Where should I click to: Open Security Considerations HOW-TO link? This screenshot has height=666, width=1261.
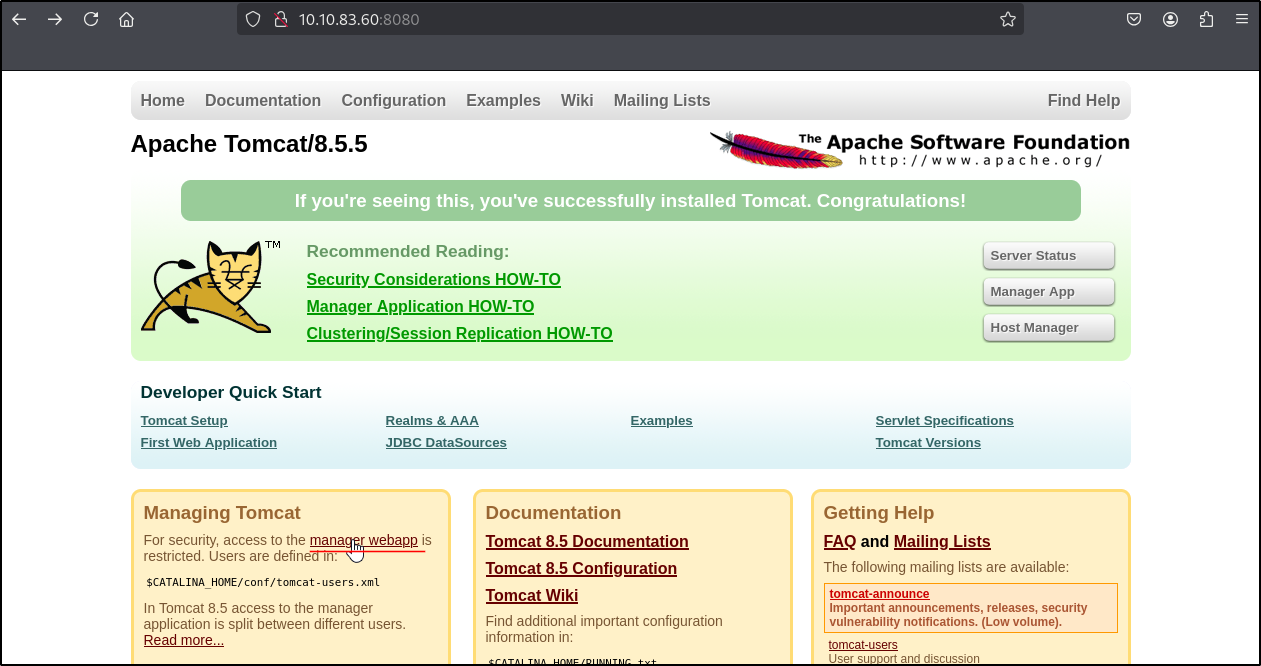click(433, 280)
